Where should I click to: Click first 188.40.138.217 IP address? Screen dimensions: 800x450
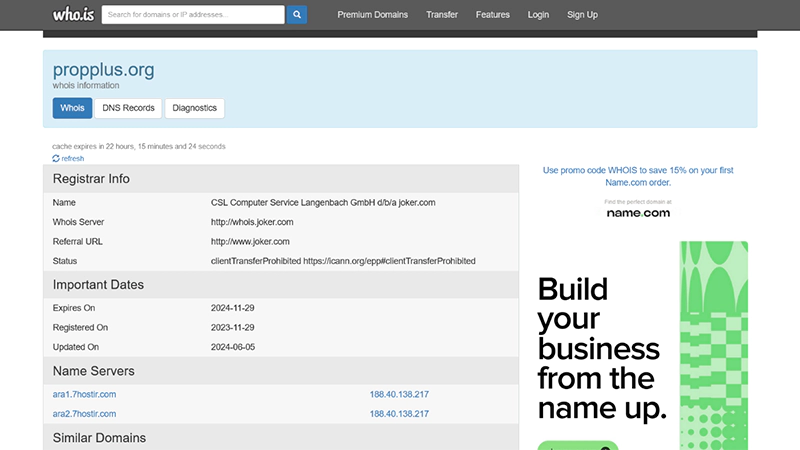[x=399, y=394]
